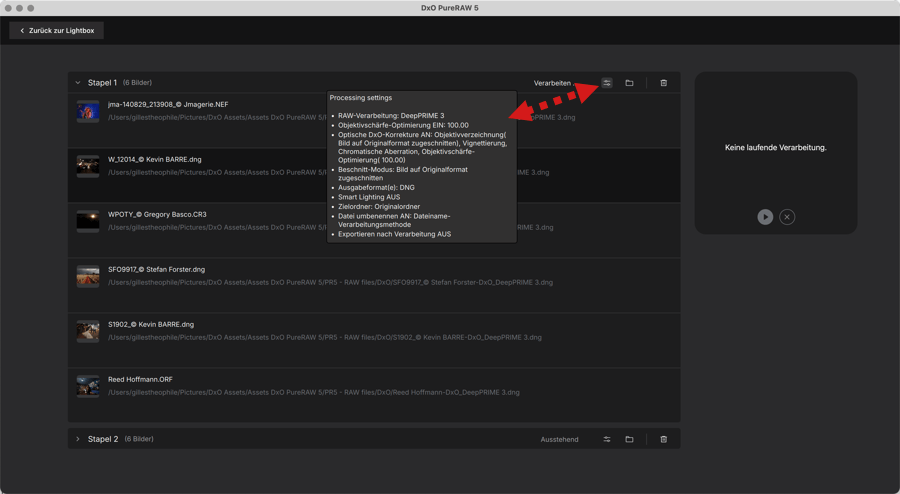Image resolution: width=900 pixels, height=494 pixels.
Task: Select thumbnail of W_12014 Kevin BARRE.dng
Action: [88, 166]
